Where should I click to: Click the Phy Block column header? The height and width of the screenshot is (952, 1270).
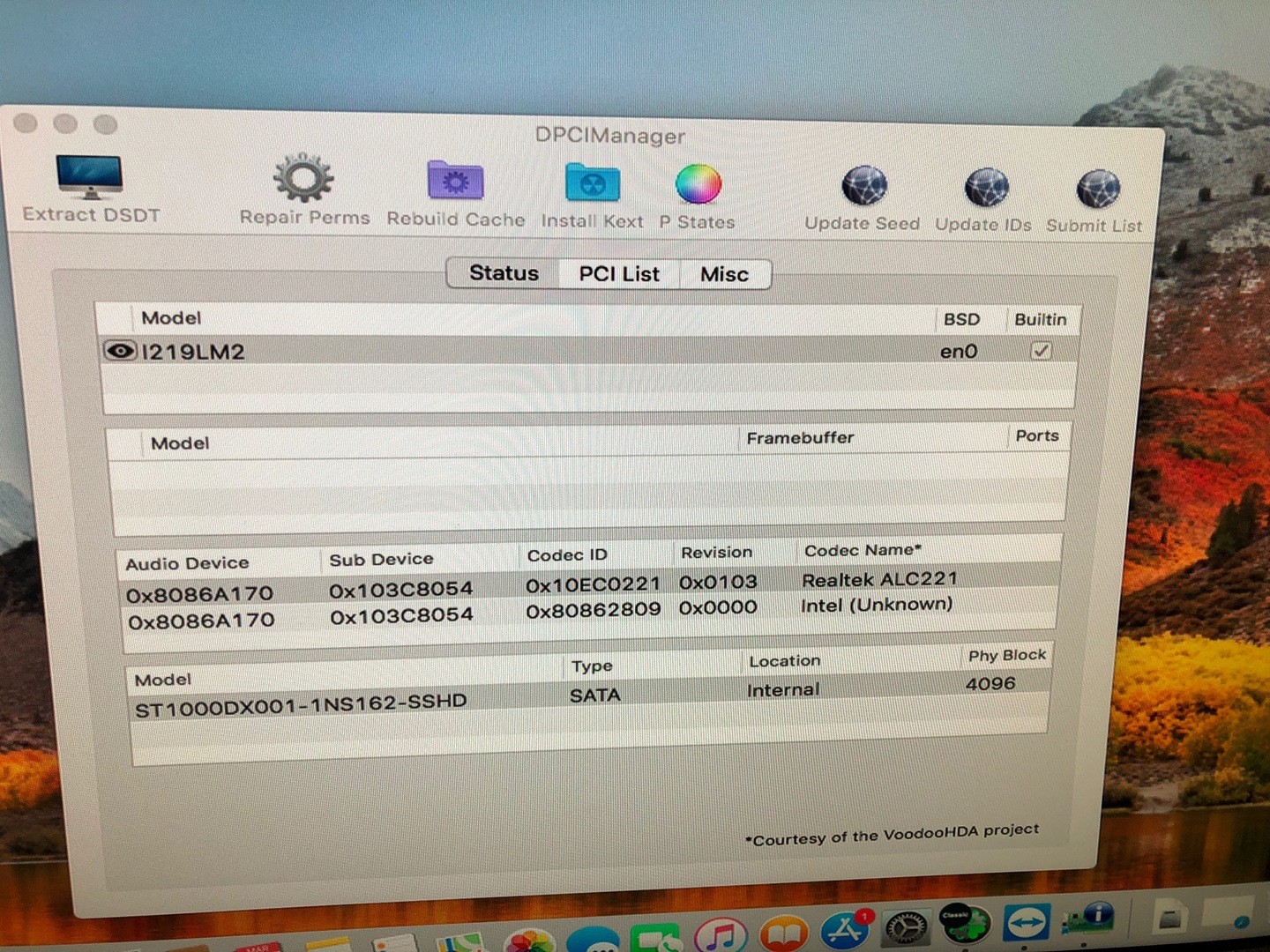tap(1007, 656)
